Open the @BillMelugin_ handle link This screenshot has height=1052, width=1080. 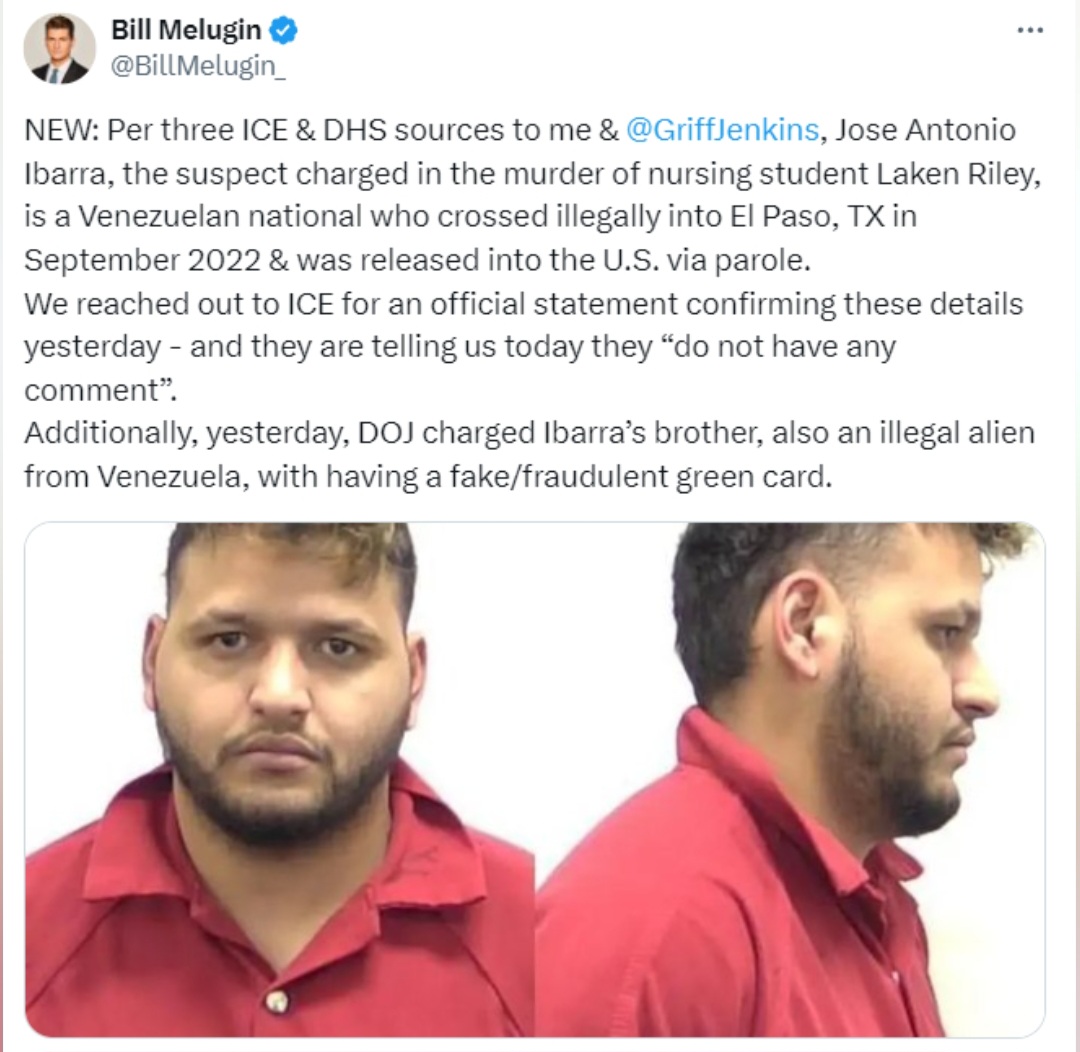coord(198,66)
